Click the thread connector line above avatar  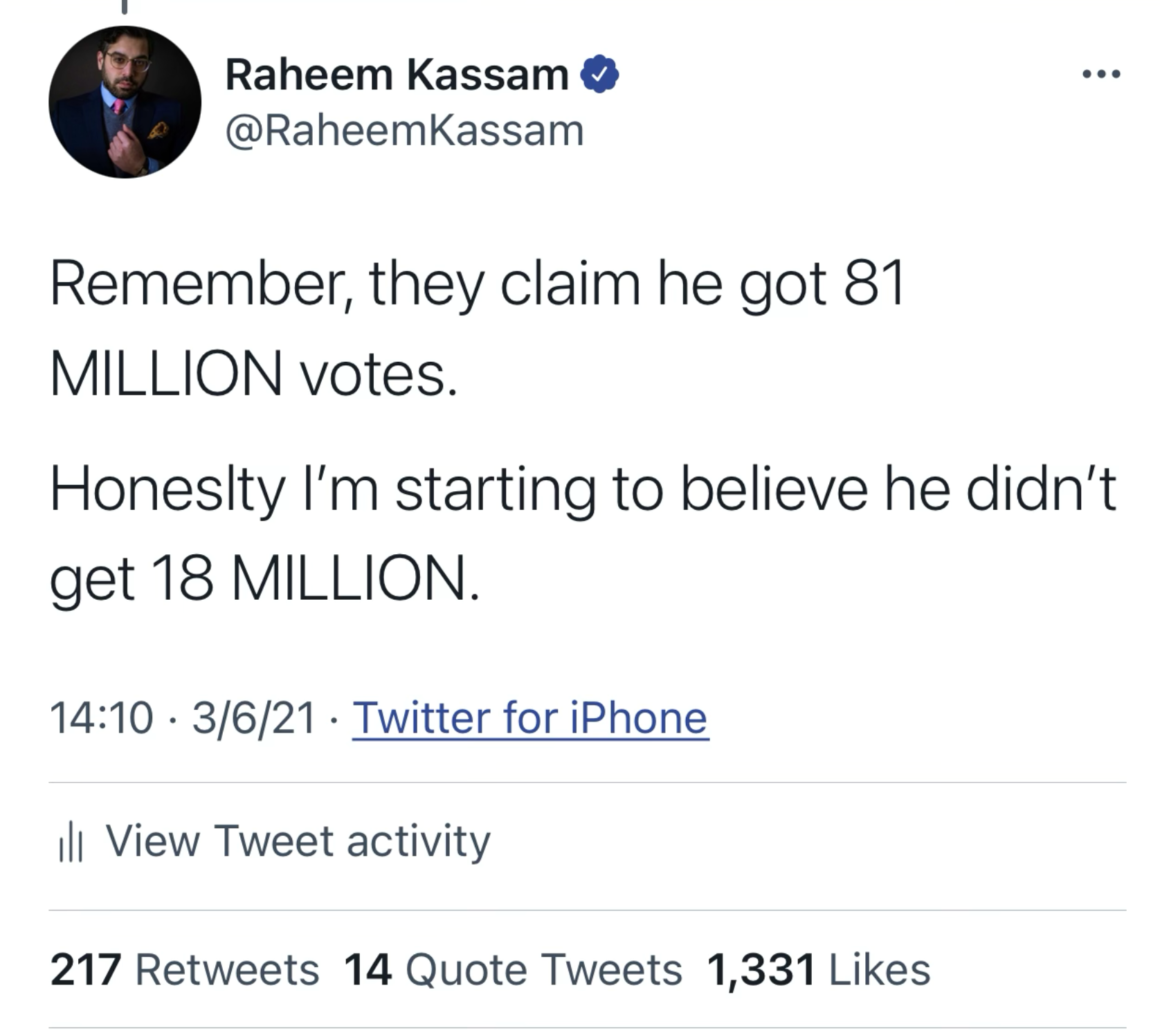124,8
